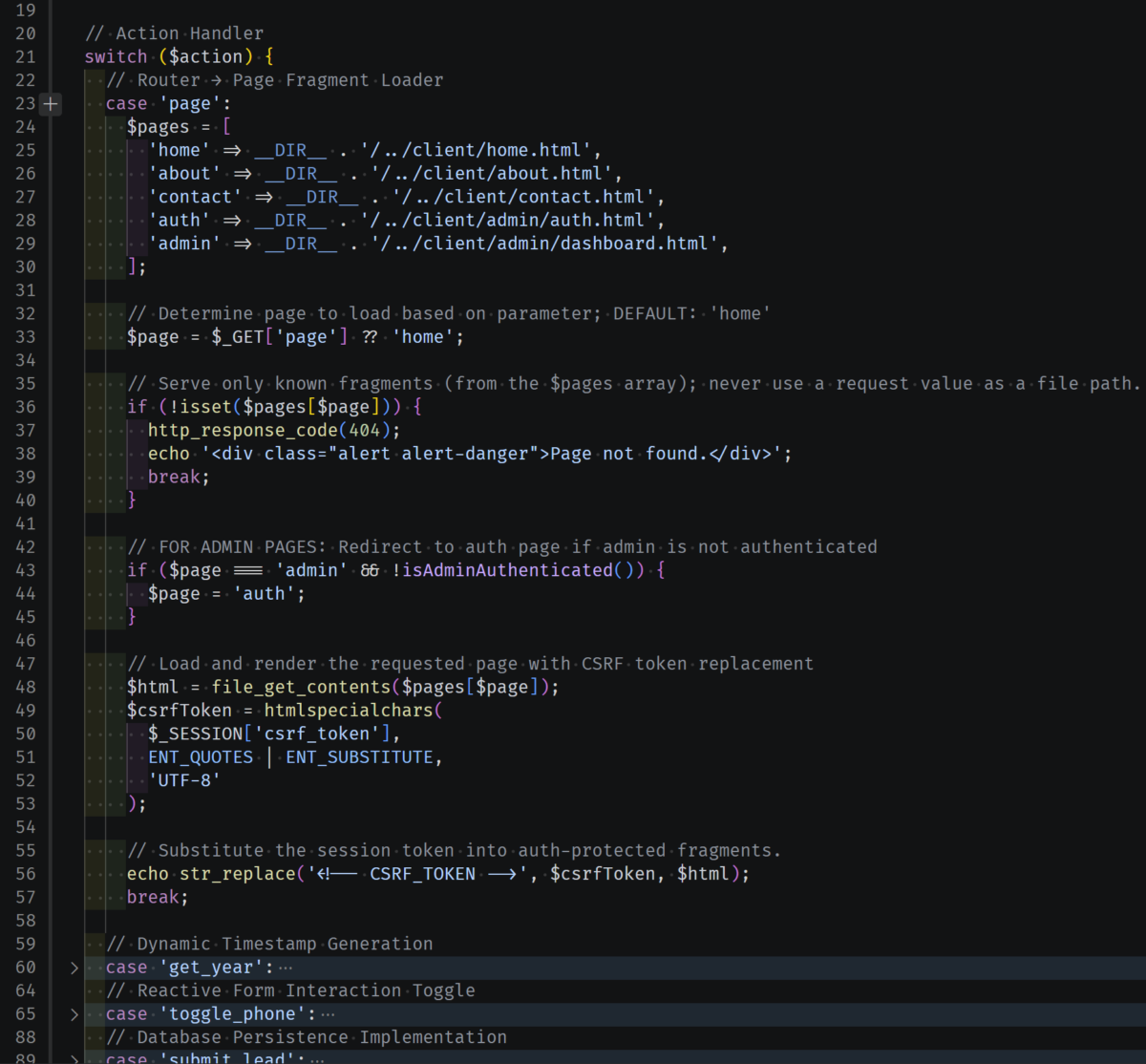The image size is (1146, 1064).
Task: Click the 'Substitute the session token' comment
Action: tap(454, 851)
